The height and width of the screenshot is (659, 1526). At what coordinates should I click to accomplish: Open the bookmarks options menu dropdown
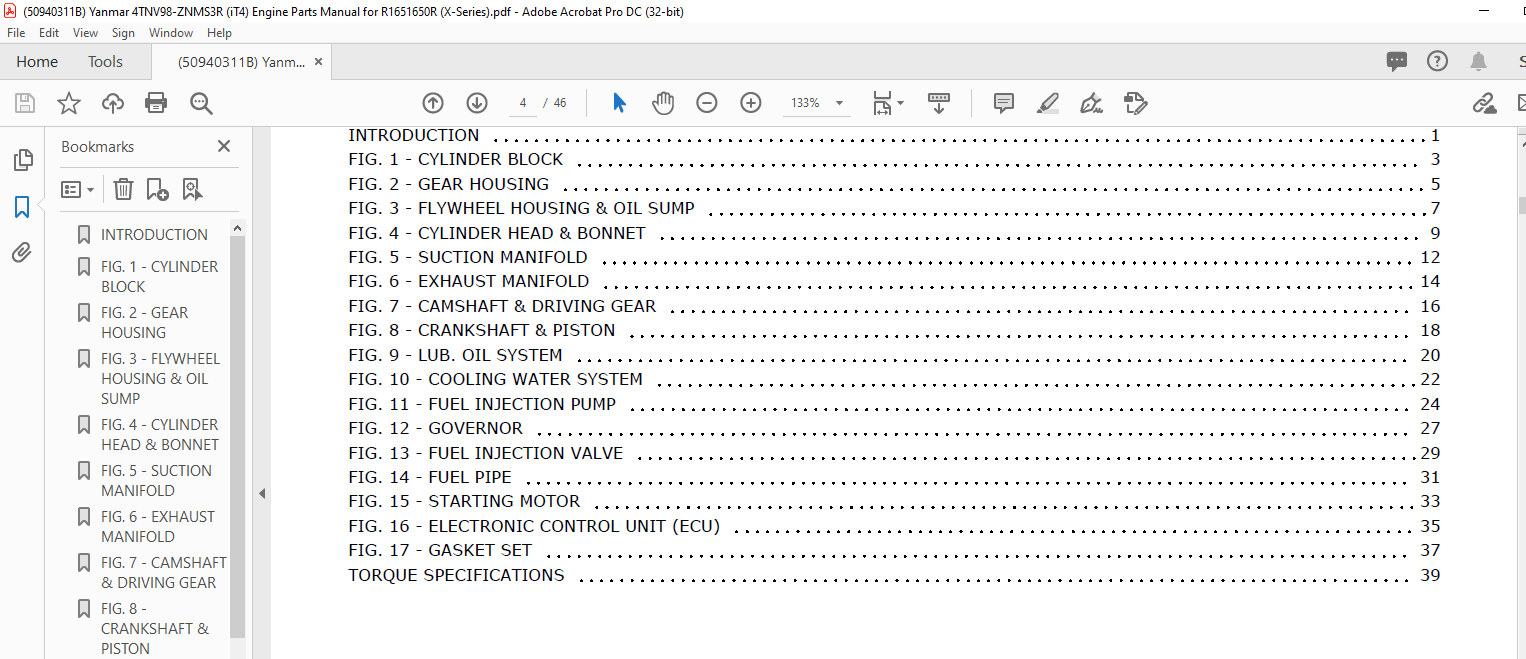click(x=77, y=189)
